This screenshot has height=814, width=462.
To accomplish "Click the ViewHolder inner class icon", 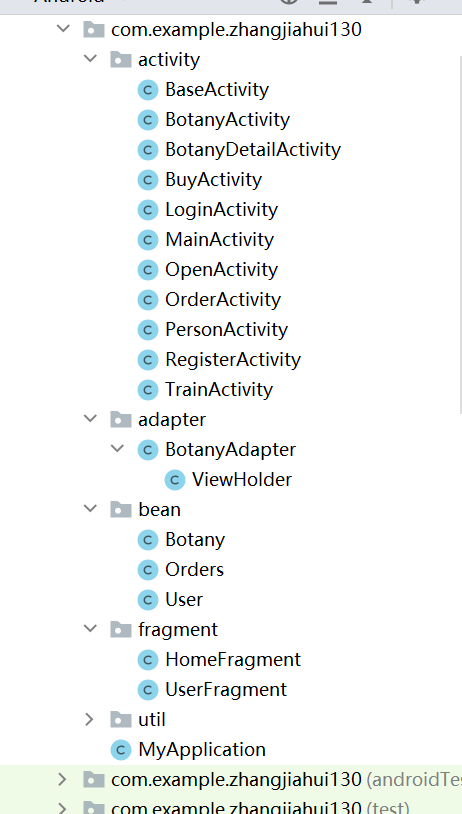I will [175, 480].
